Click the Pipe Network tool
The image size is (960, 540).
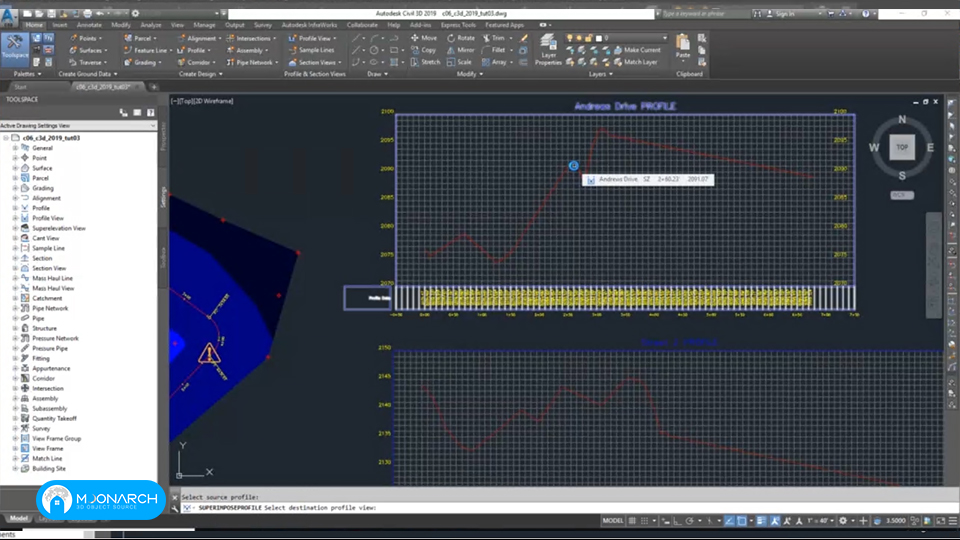(250, 62)
